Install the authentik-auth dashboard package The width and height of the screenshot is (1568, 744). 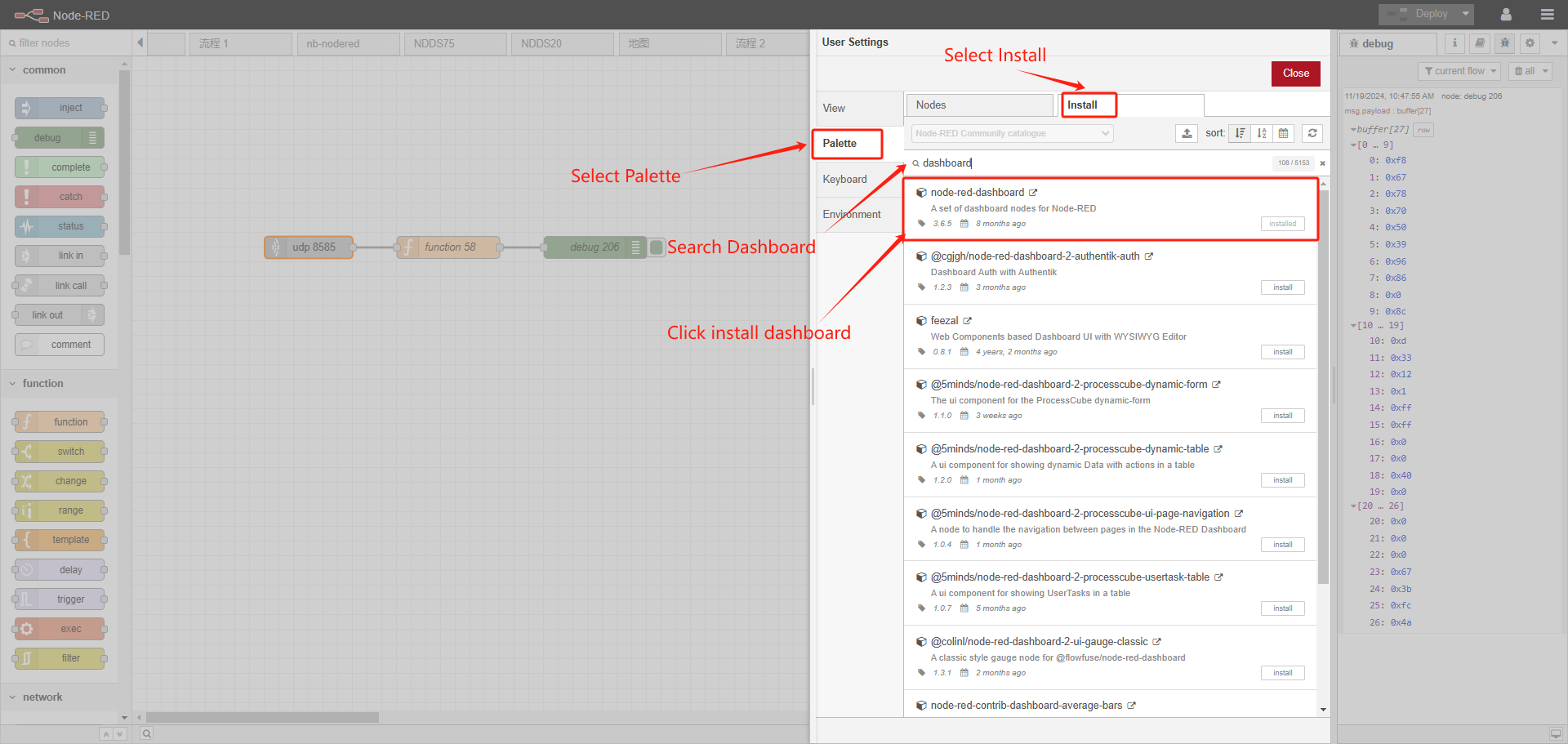pyautogui.click(x=1282, y=287)
